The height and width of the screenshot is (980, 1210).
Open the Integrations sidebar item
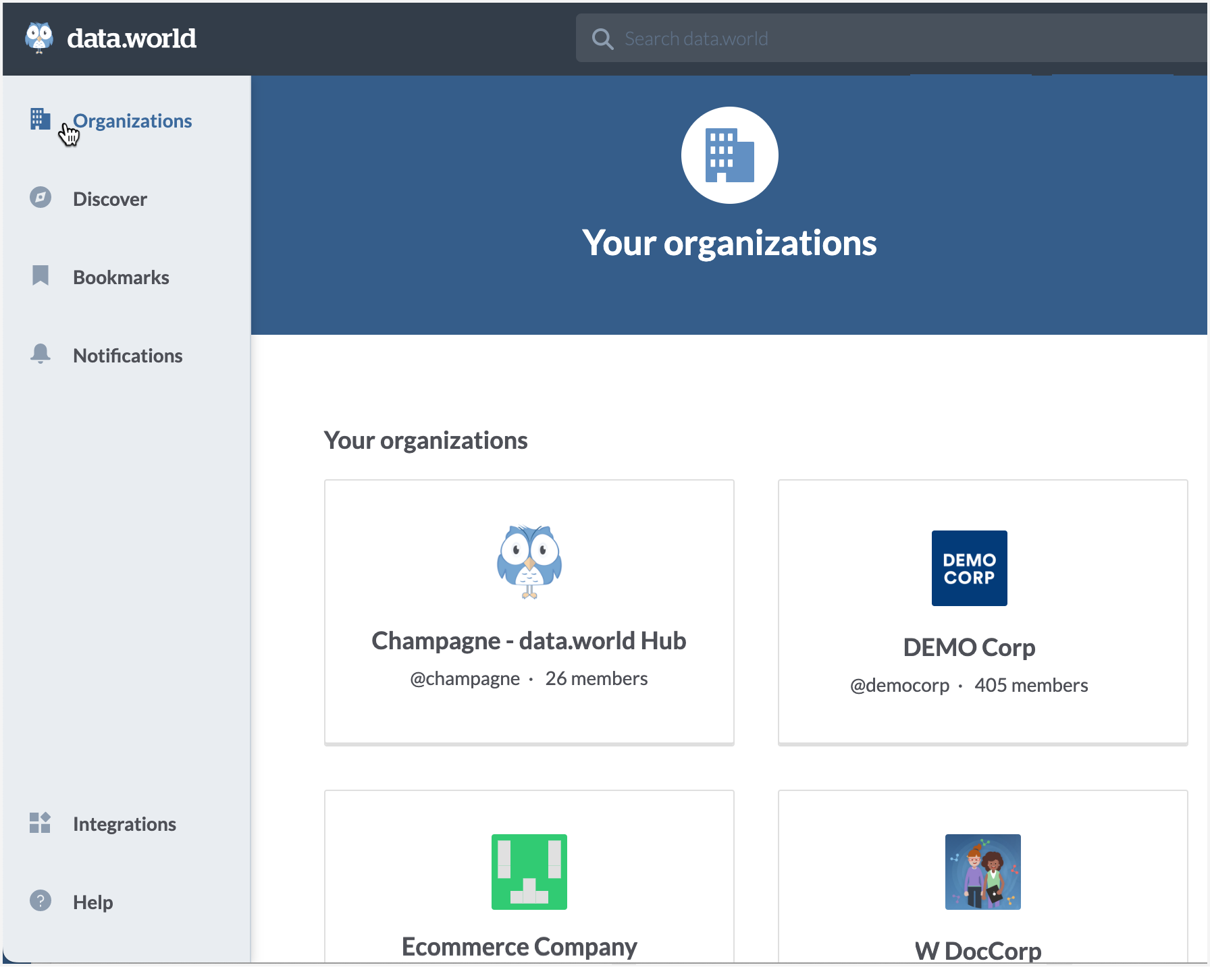pos(124,824)
